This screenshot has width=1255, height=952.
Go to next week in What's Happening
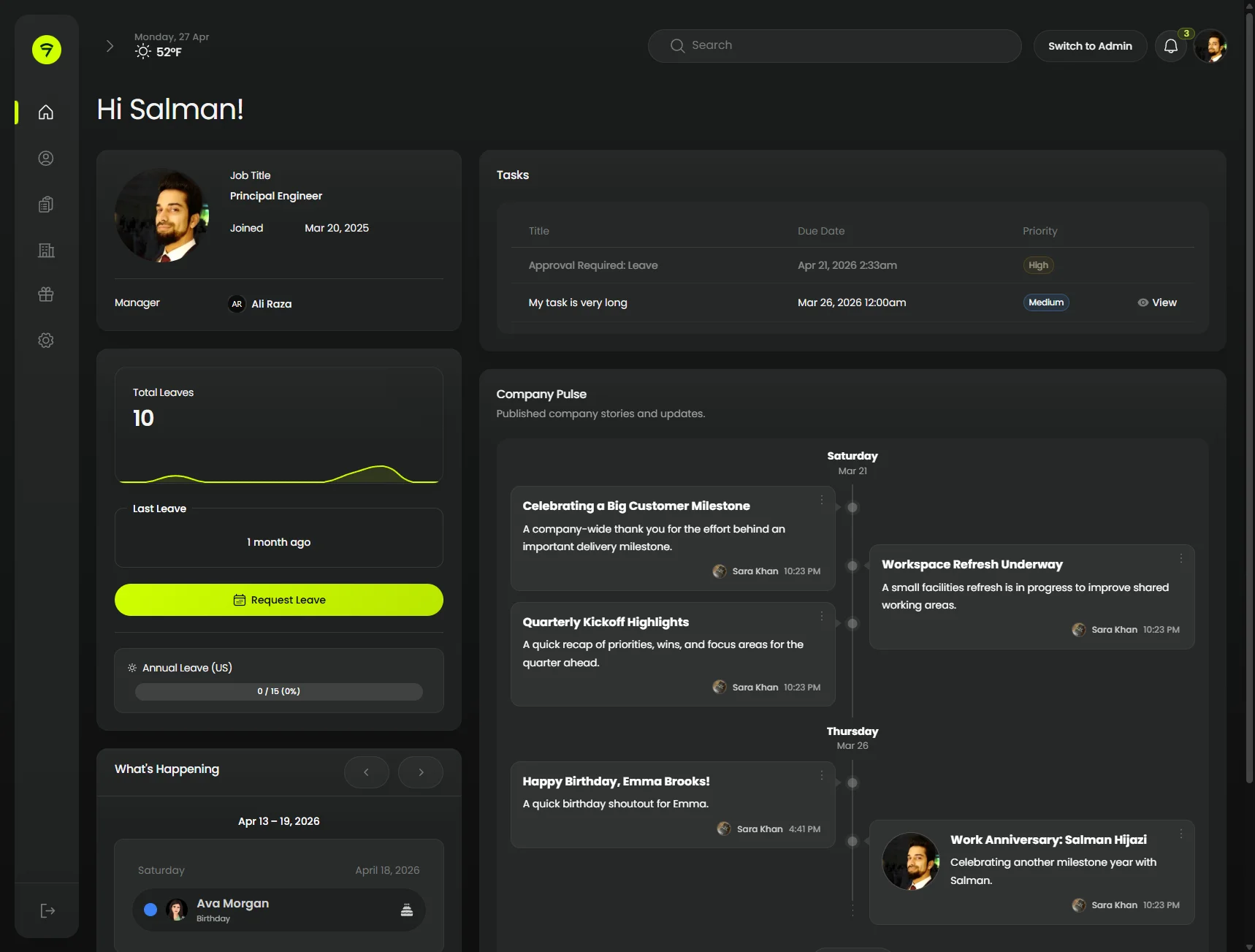click(421, 772)
